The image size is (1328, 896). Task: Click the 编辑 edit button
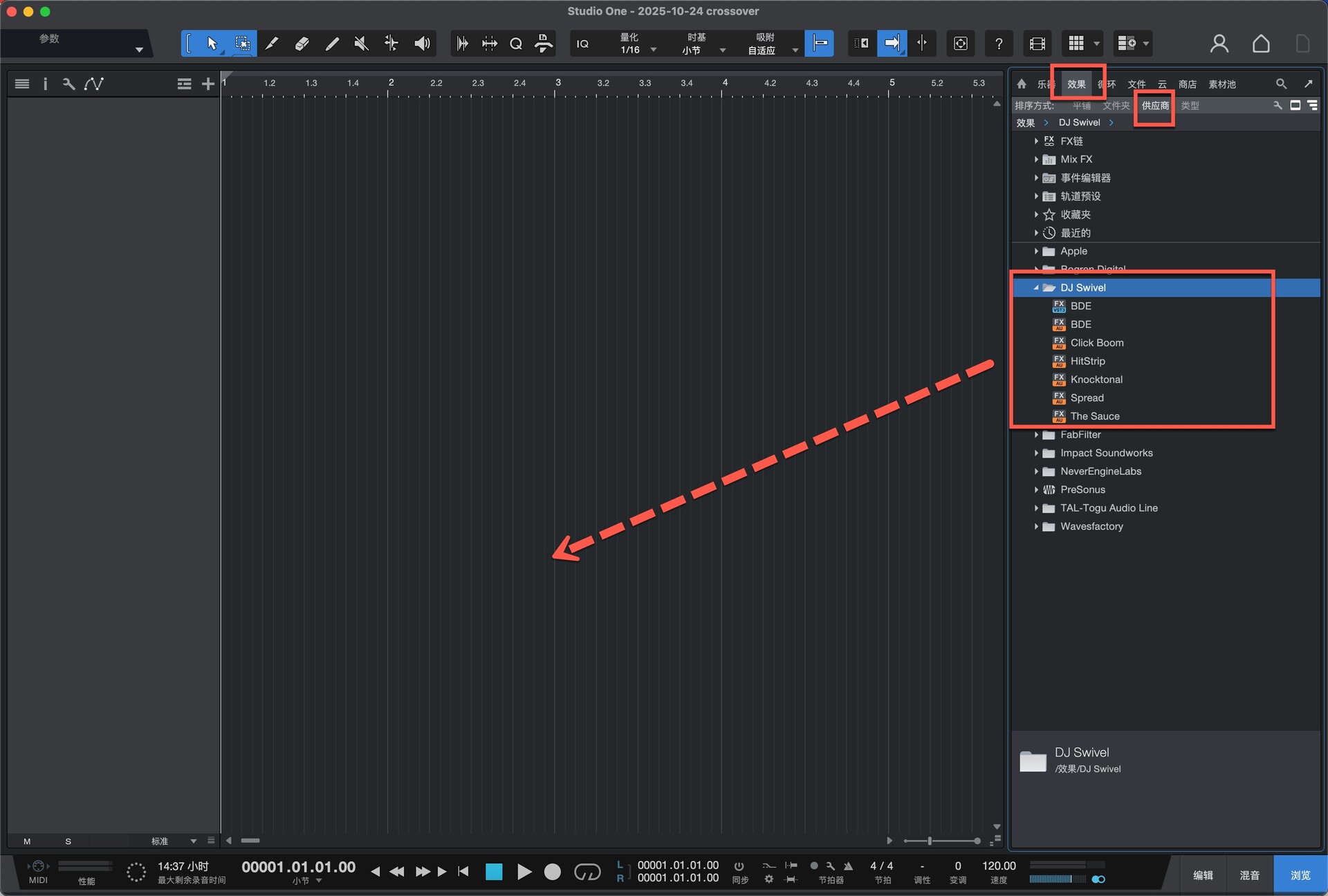[1203, 875]
